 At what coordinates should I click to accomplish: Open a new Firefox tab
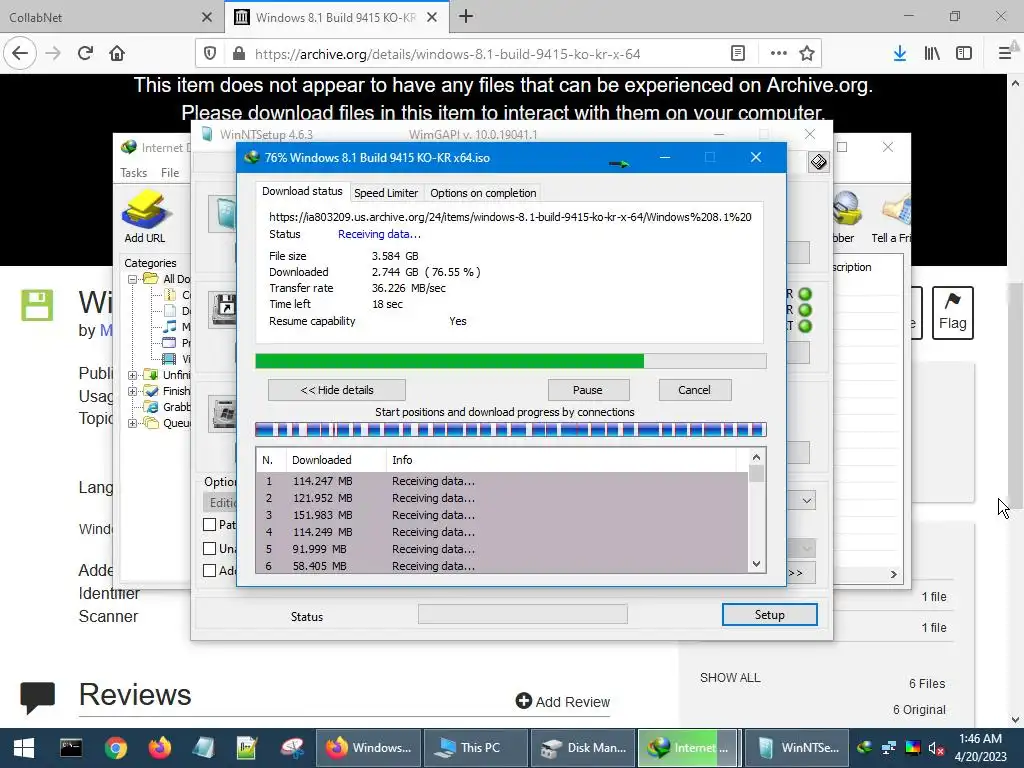[x=466, y=17]
